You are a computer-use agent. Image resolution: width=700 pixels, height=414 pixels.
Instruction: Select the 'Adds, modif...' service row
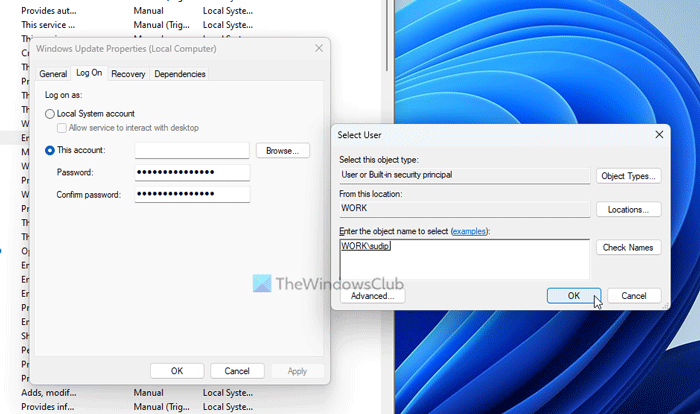click(x=137, y=393)
